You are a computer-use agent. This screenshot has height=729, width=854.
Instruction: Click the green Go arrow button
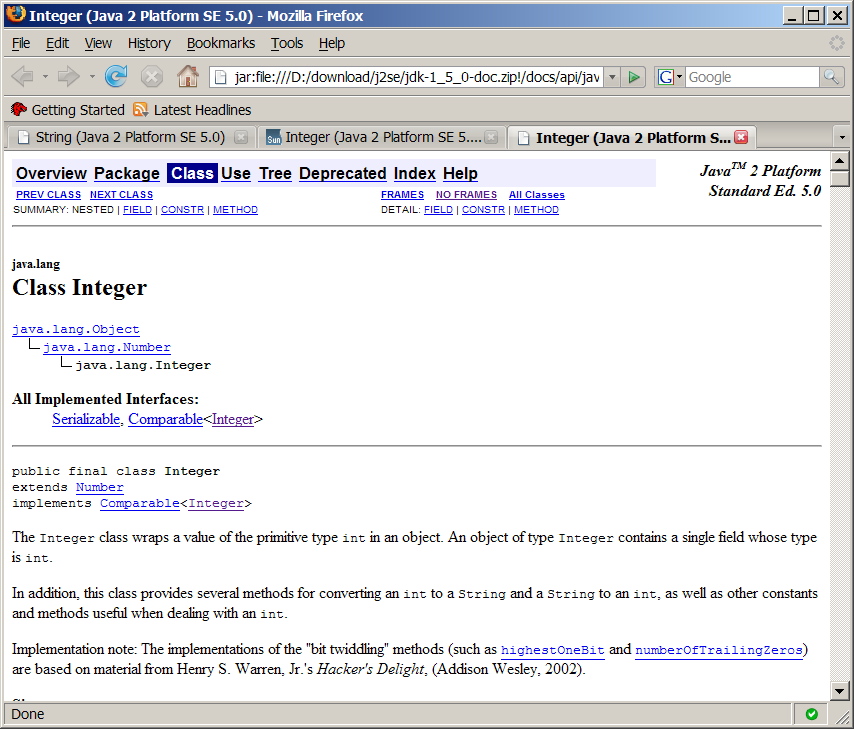[633, 77]
